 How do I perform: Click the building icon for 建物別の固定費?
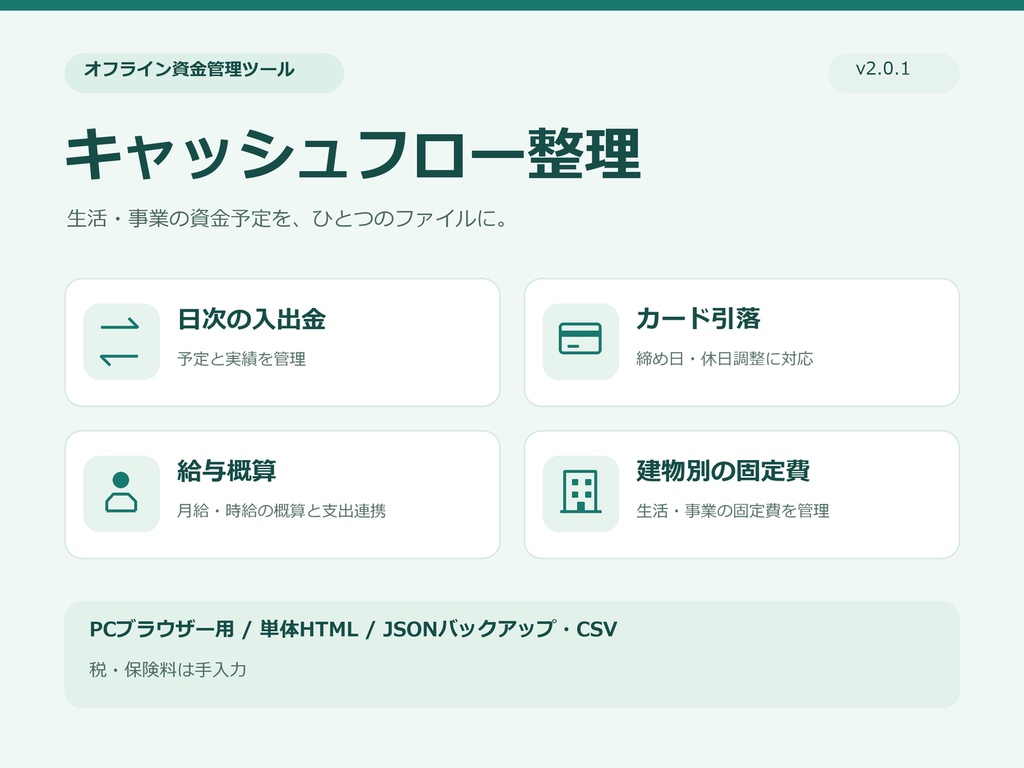(581, 494)
